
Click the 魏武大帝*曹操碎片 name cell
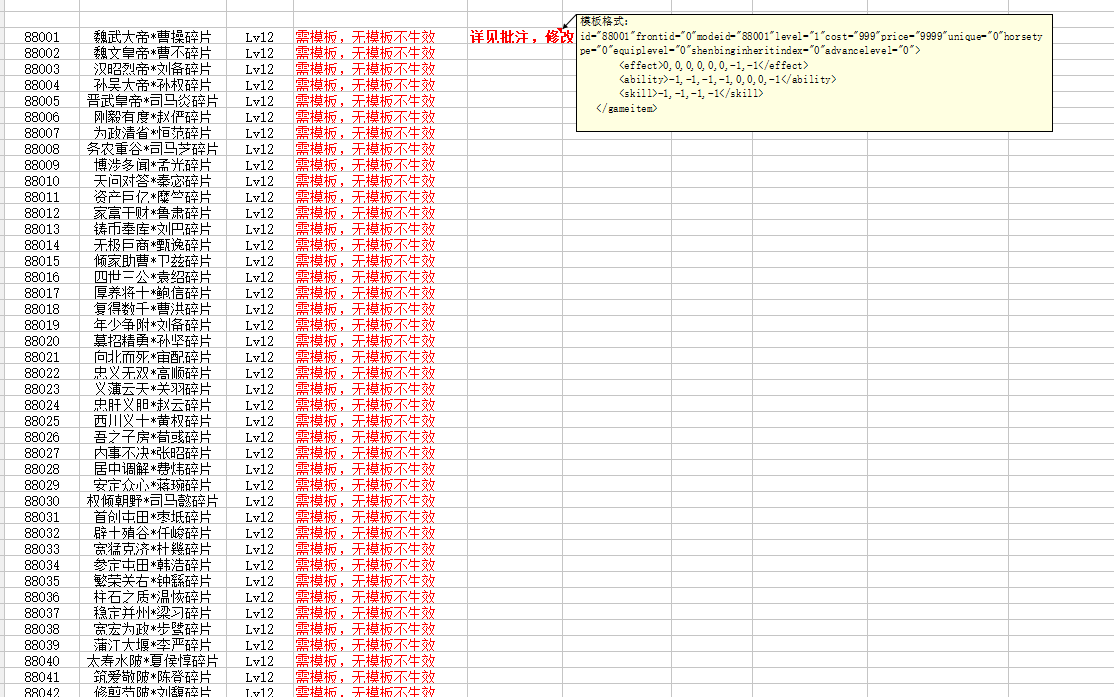pos(152,38)
